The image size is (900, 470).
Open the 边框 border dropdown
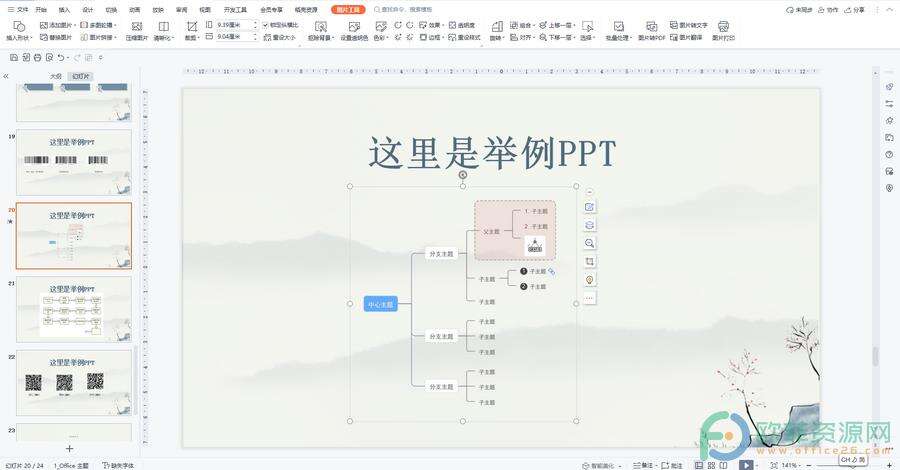[x=431, y=37]
